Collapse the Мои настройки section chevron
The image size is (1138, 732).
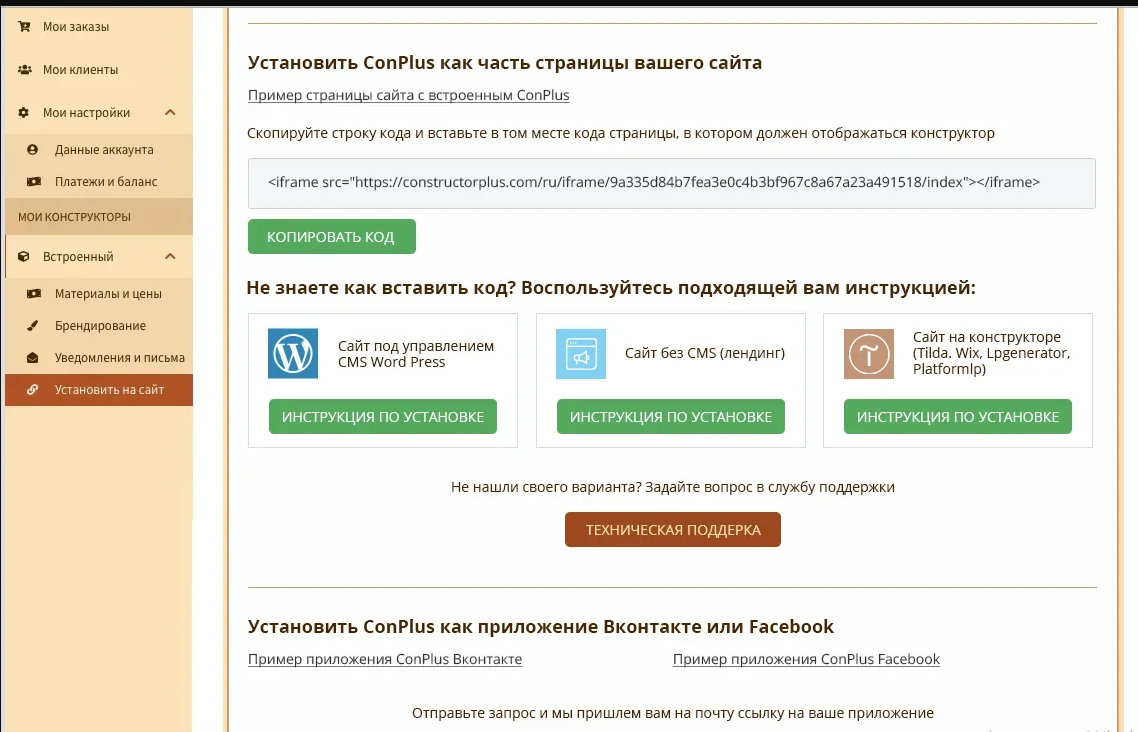click(x=170, y=113)
